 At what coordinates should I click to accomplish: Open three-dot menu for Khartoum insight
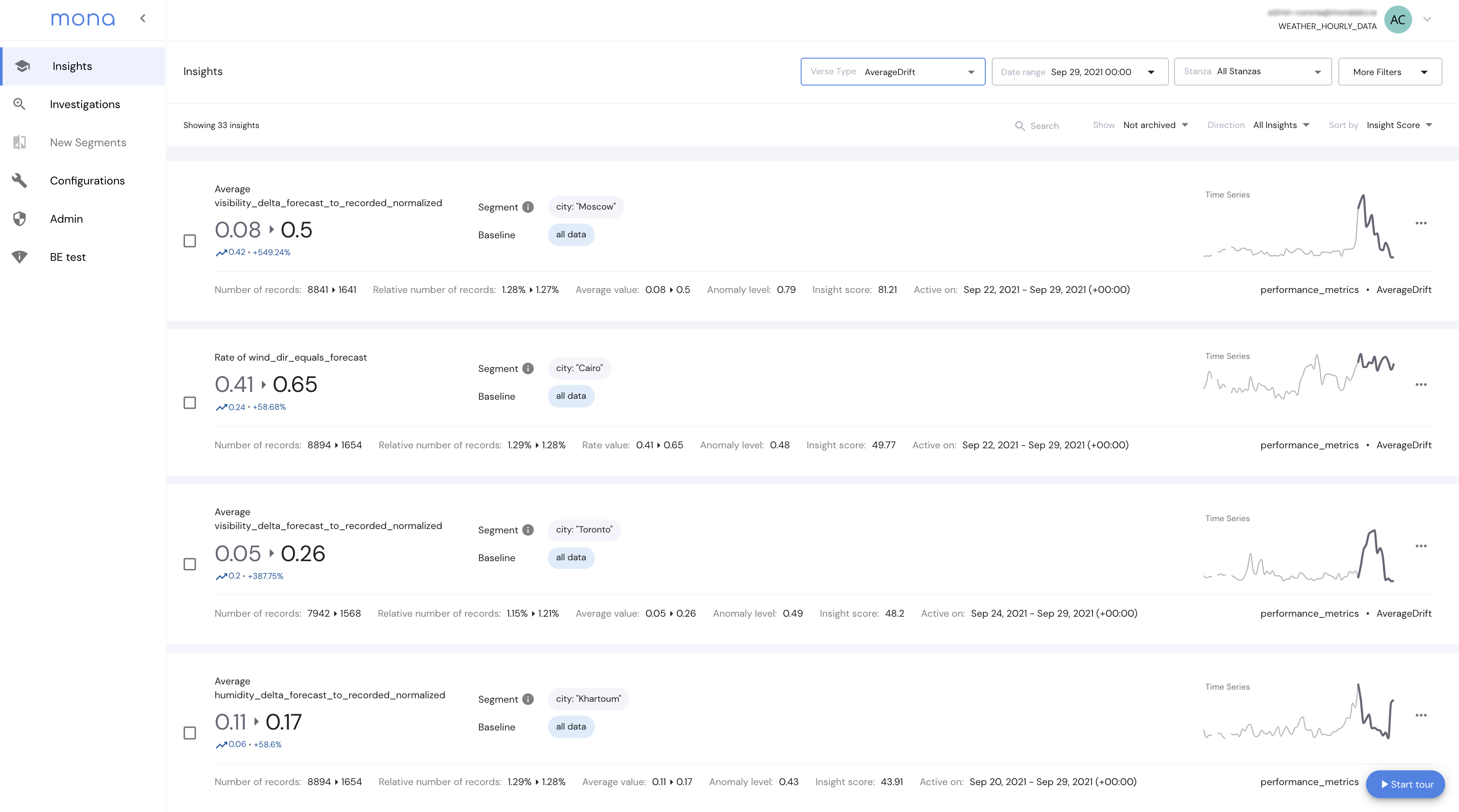point(1421,715)
